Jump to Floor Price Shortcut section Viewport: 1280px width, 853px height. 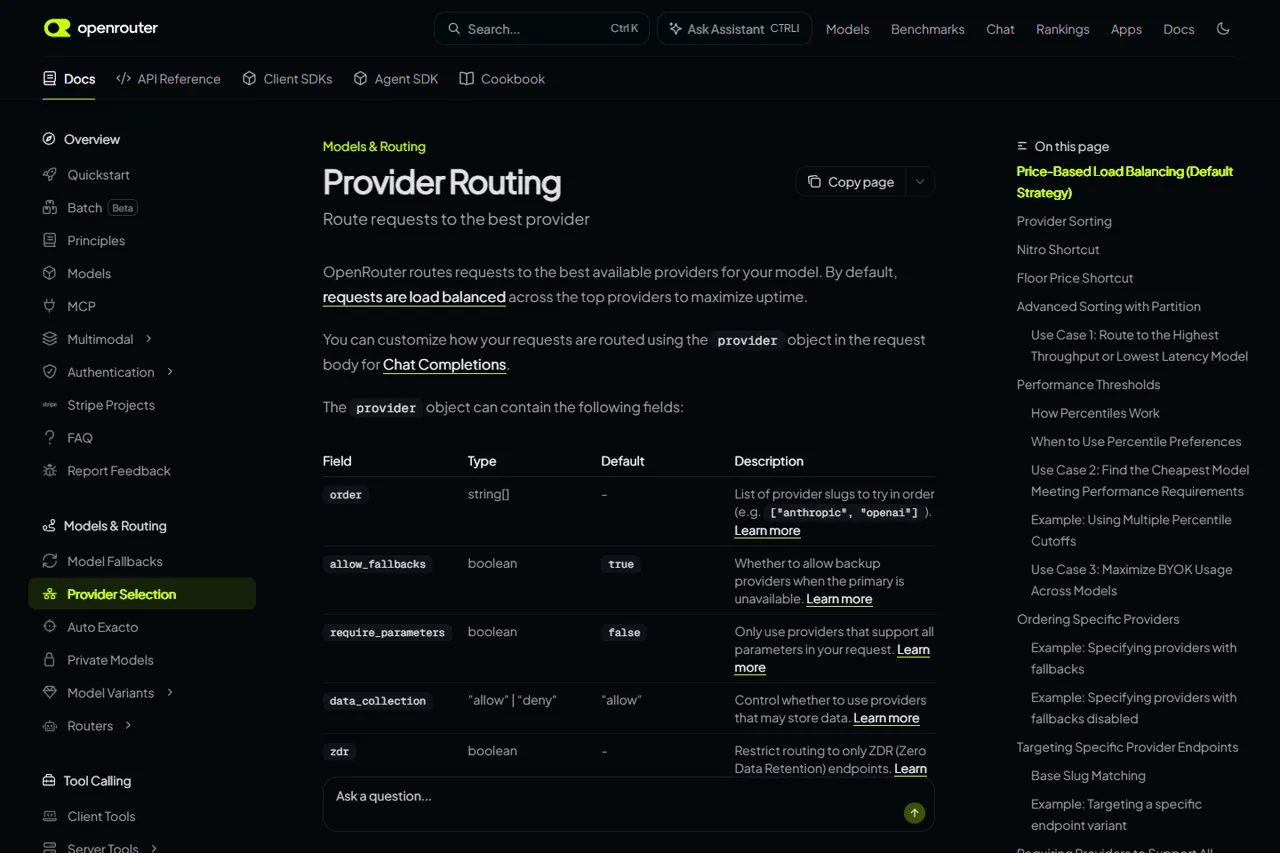coord(1075,278)
